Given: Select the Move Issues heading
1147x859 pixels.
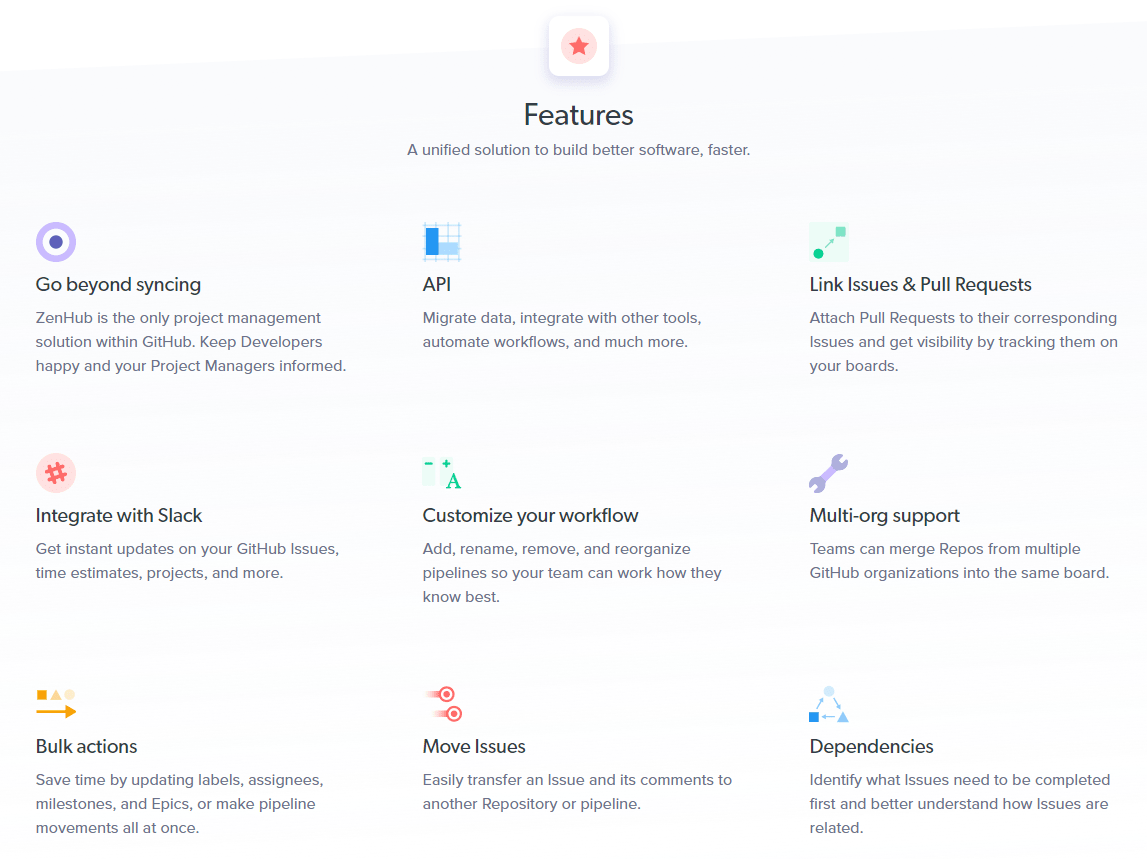Looking at the screenshot, I should point(474,746).
